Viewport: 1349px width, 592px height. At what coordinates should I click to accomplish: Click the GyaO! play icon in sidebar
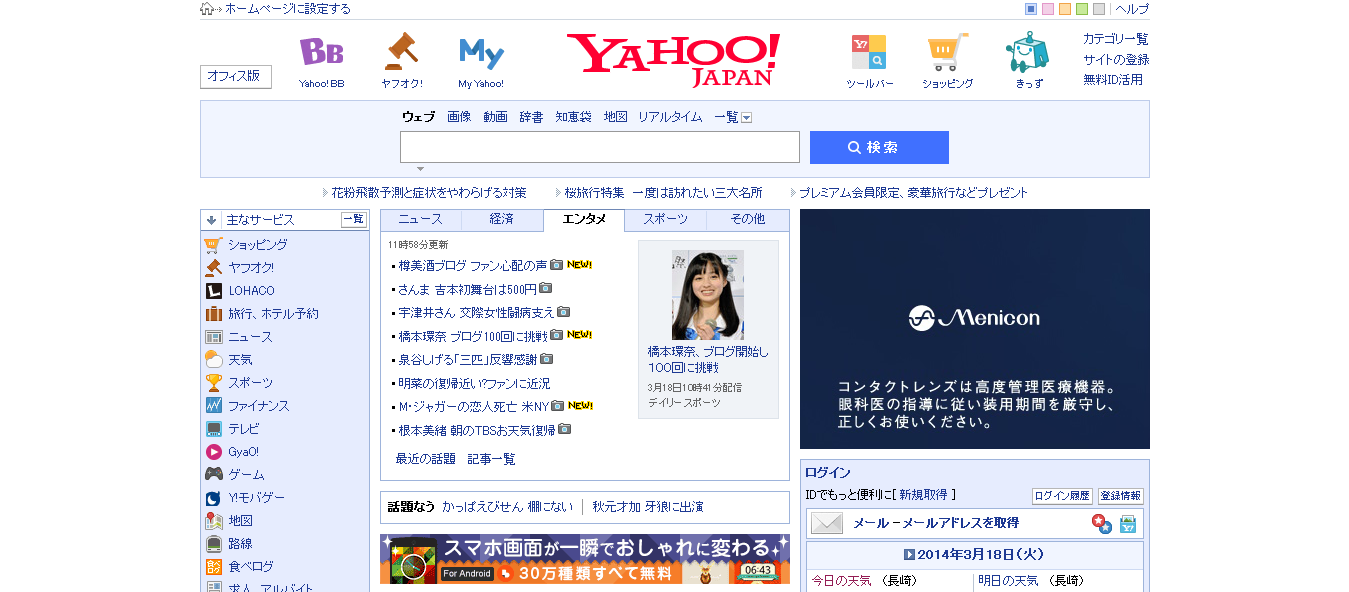coord(213,452)
